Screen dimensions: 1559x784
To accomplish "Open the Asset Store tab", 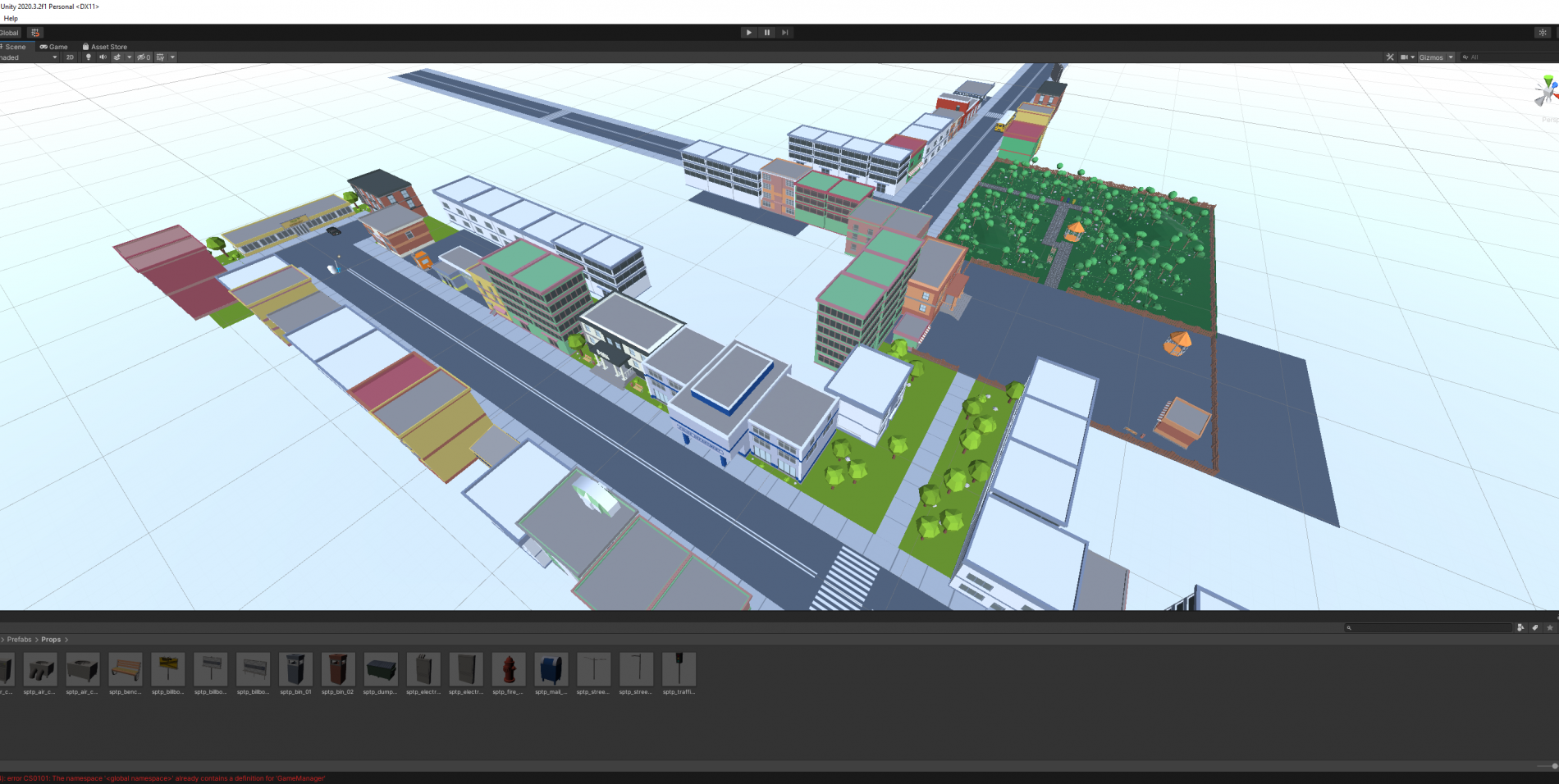I will click(x=105, y=47).
